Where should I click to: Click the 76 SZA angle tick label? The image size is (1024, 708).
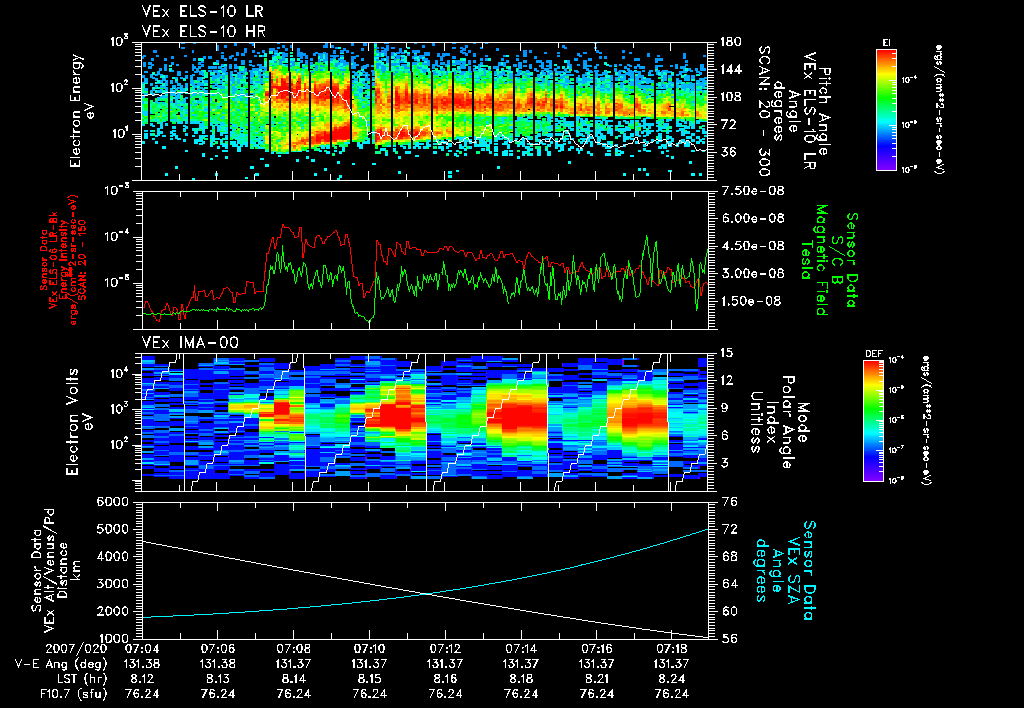pyautogui.click(x=730, y=502)
